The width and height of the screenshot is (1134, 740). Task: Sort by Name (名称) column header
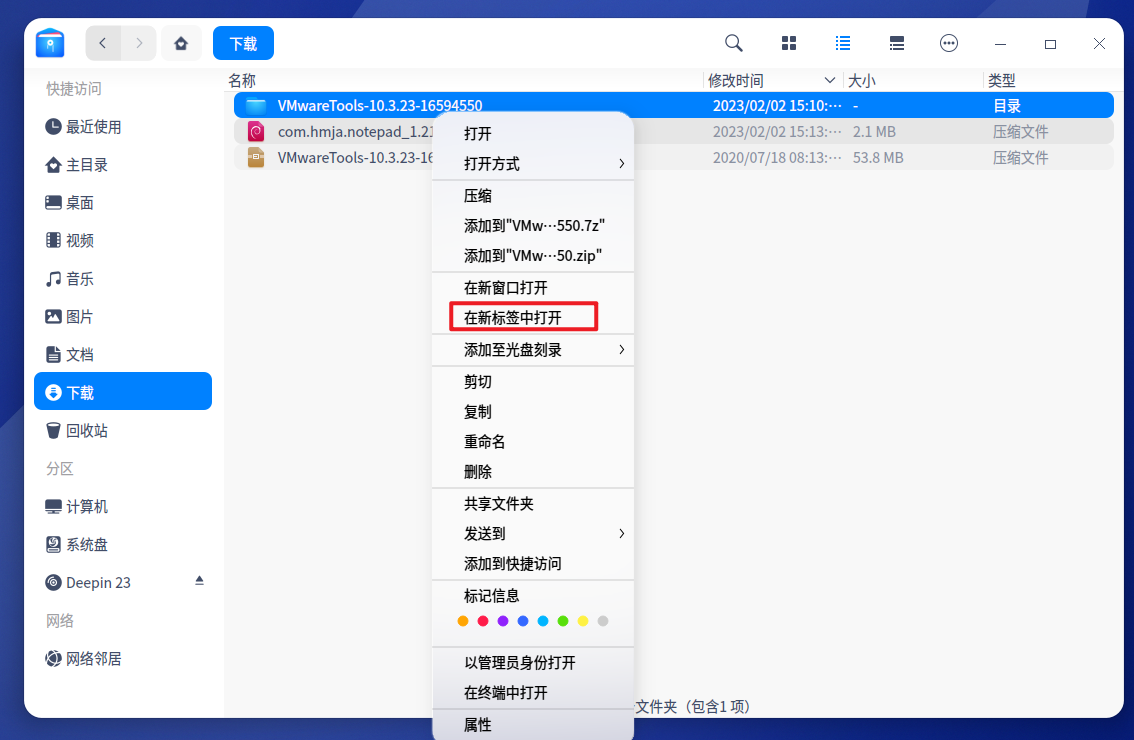[463, 80]
